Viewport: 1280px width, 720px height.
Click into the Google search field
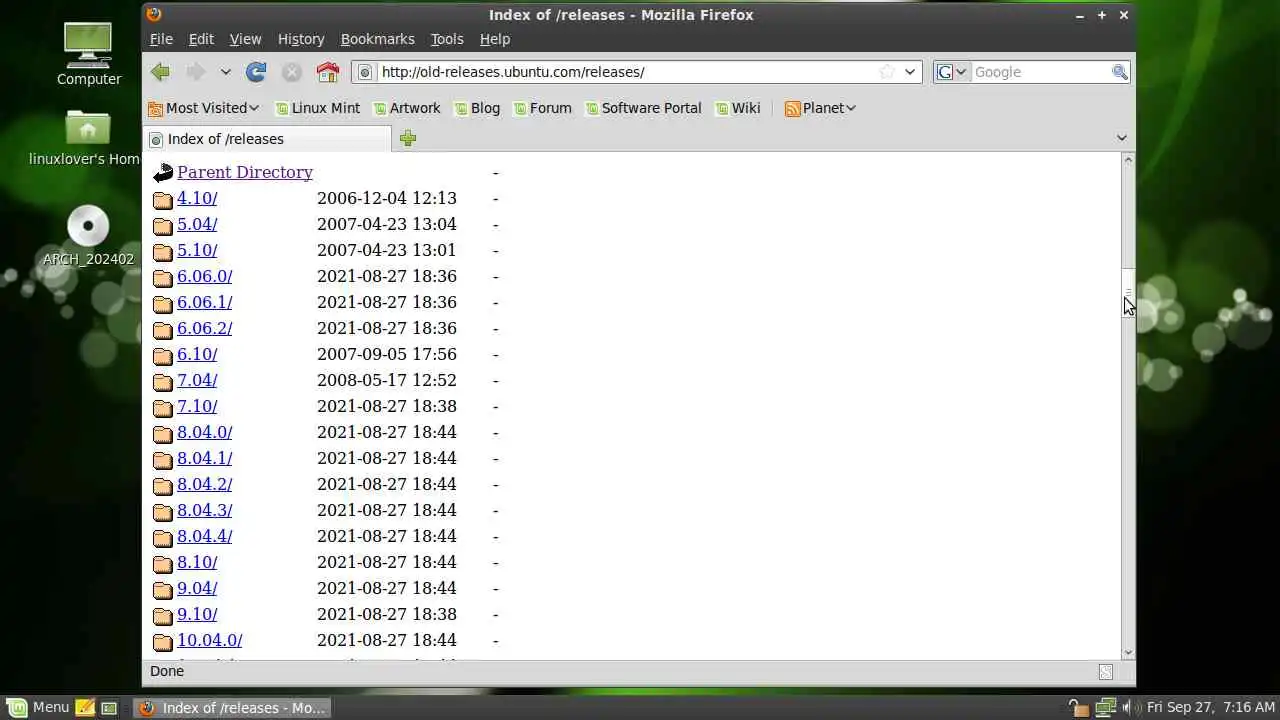[1040, 72]
